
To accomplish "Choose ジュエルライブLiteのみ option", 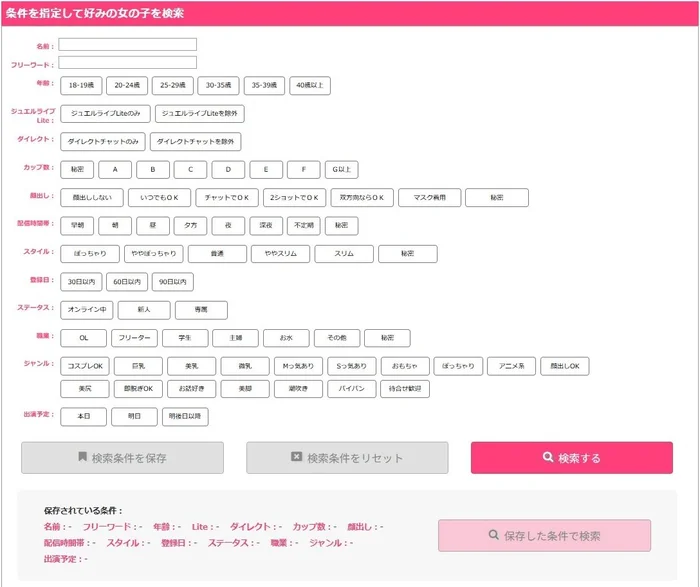I will pyautogui.click(x=105, y=114).
